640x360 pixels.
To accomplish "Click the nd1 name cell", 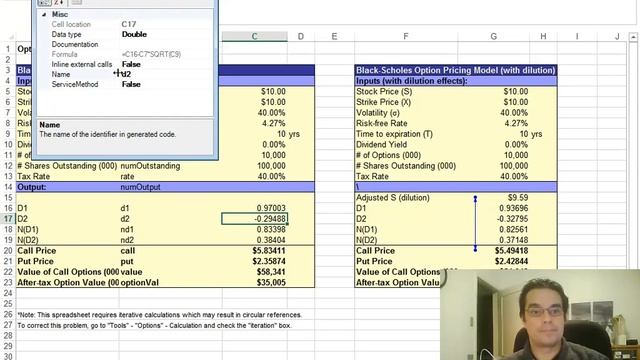I will (x=127, y=229).
